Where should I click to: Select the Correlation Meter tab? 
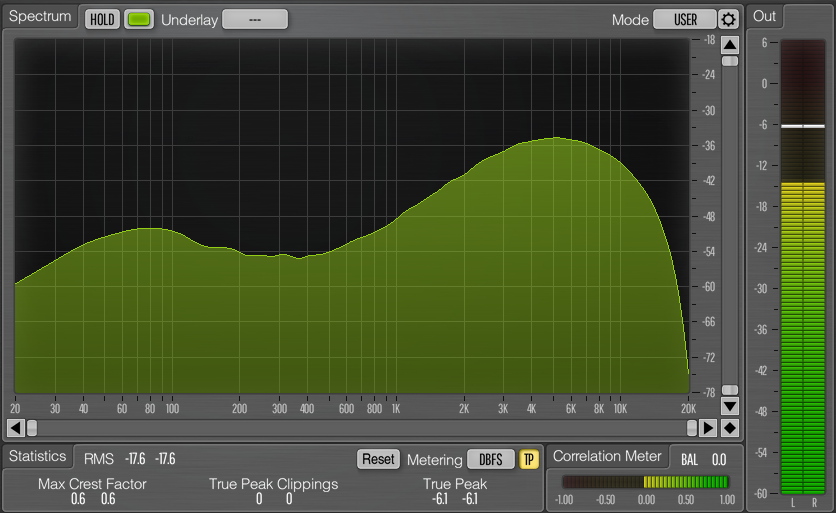608,457
